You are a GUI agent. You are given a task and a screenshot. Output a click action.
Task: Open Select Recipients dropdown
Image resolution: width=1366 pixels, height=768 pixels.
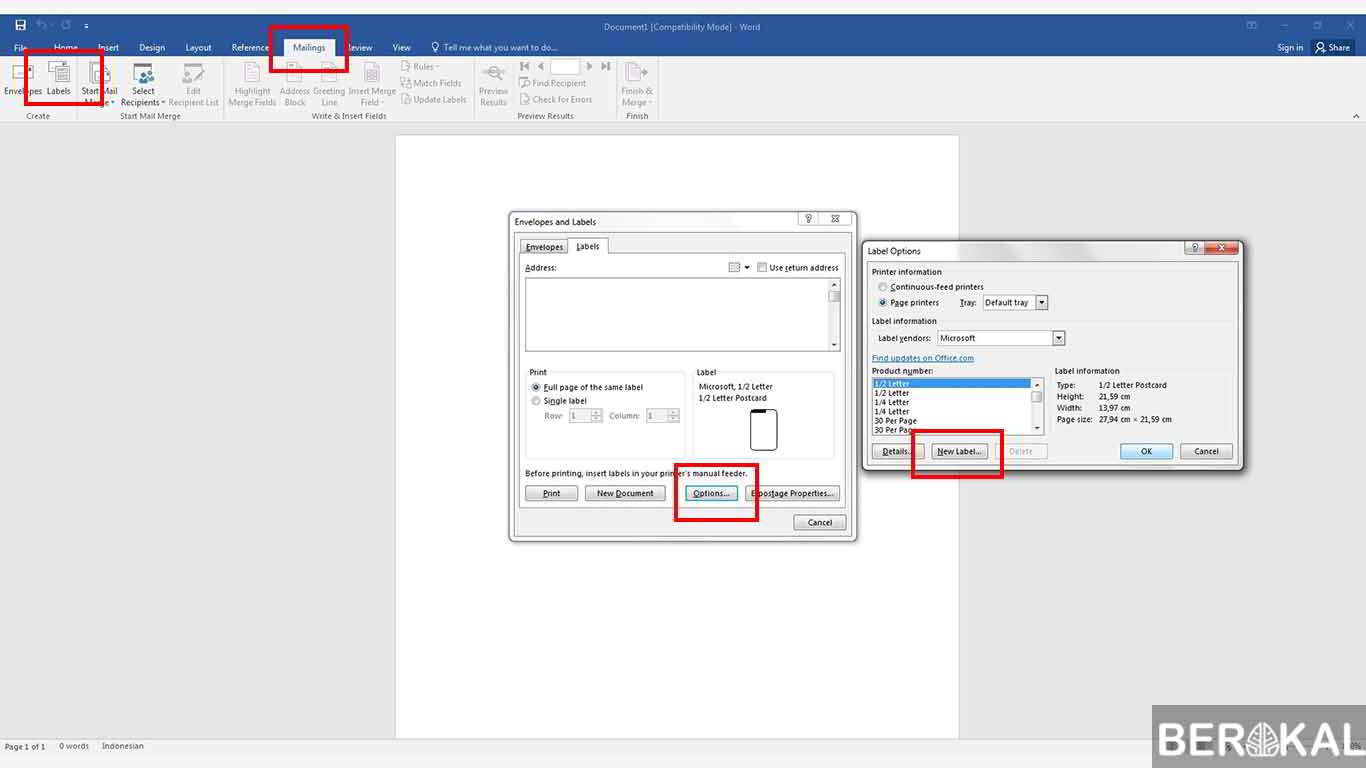click(143, 84)
